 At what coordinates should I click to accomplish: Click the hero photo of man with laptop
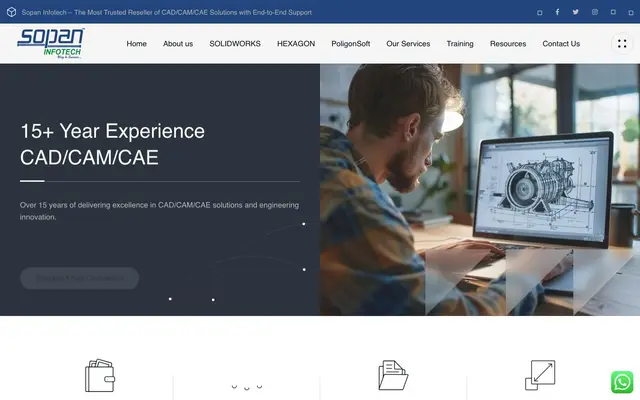480,189
